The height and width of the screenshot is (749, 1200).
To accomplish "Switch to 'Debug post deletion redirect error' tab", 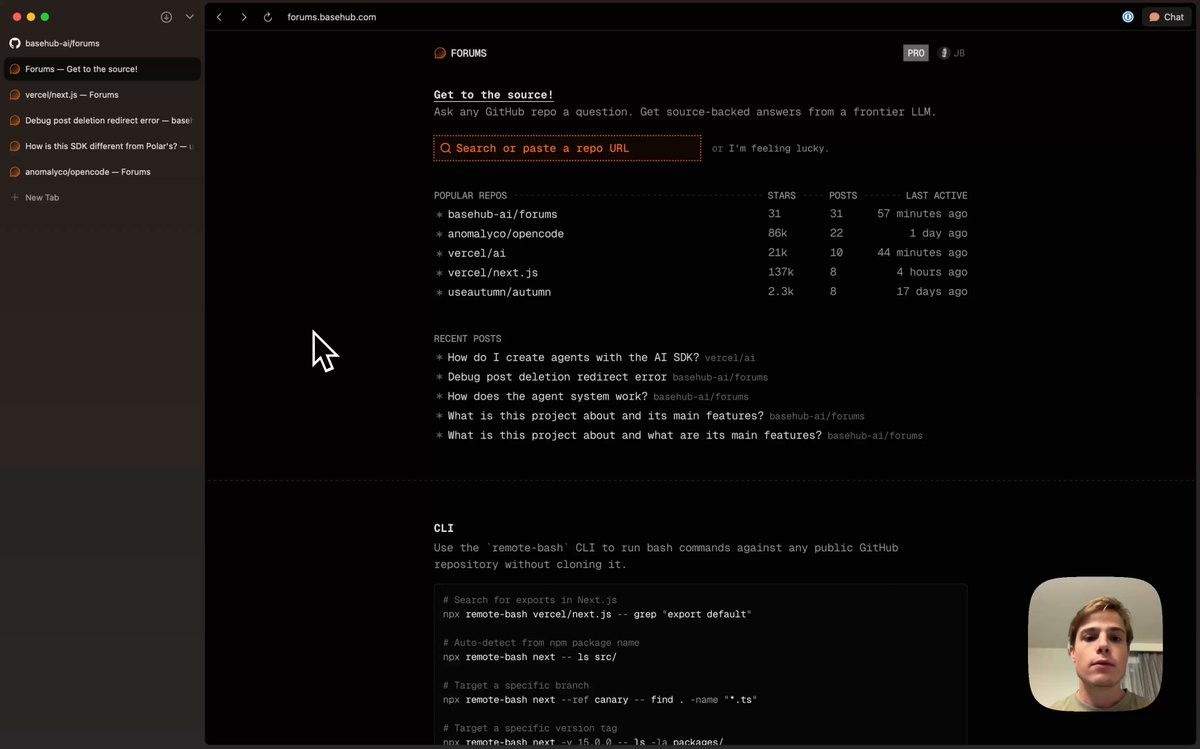I will [102, 120].
